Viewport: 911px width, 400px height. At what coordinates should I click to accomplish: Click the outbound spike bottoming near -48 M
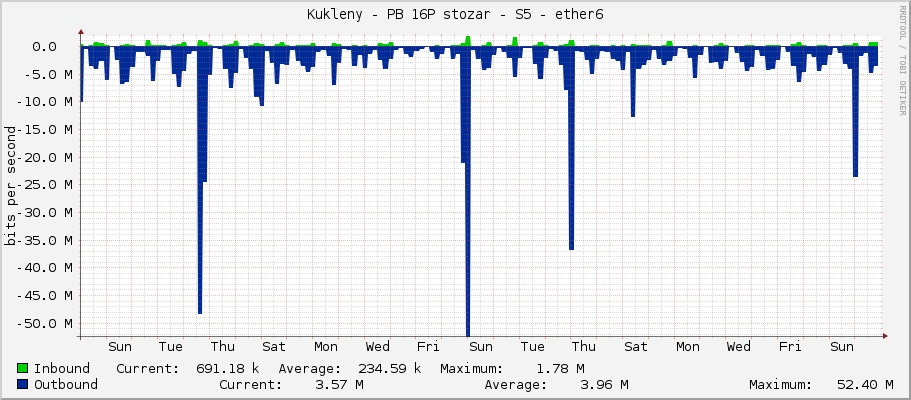(x=200, y=181)
